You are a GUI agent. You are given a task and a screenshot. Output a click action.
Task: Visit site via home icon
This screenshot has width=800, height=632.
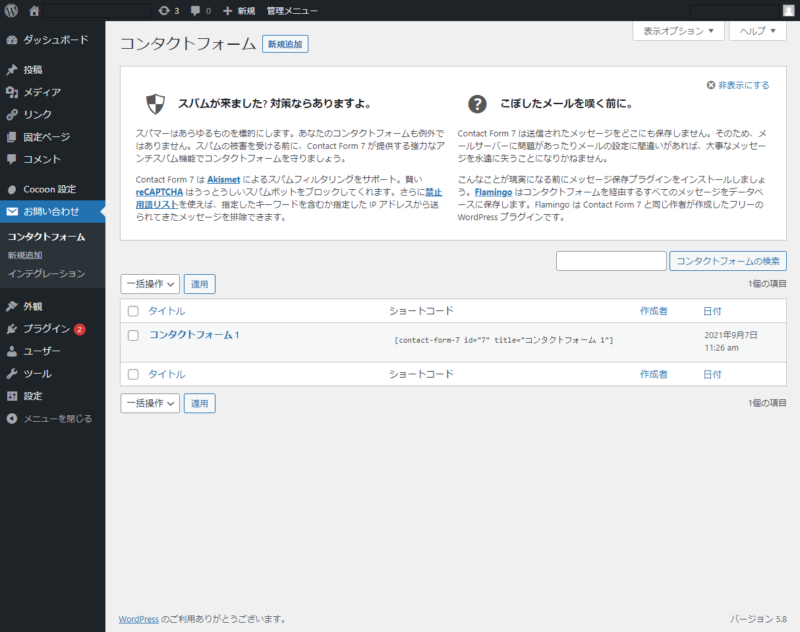click(x=34, y=11)
